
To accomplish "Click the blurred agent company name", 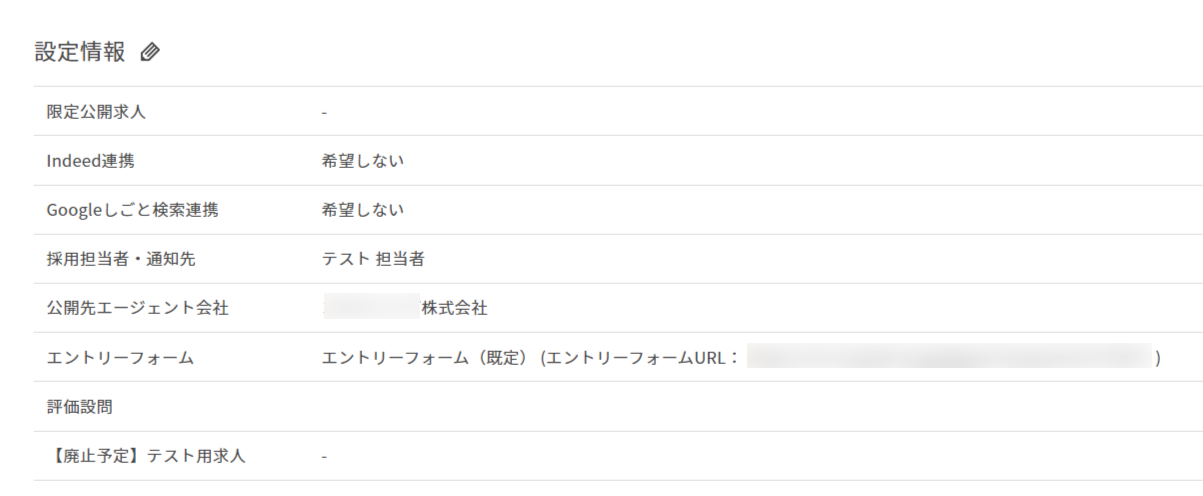I will click(370, 308).
